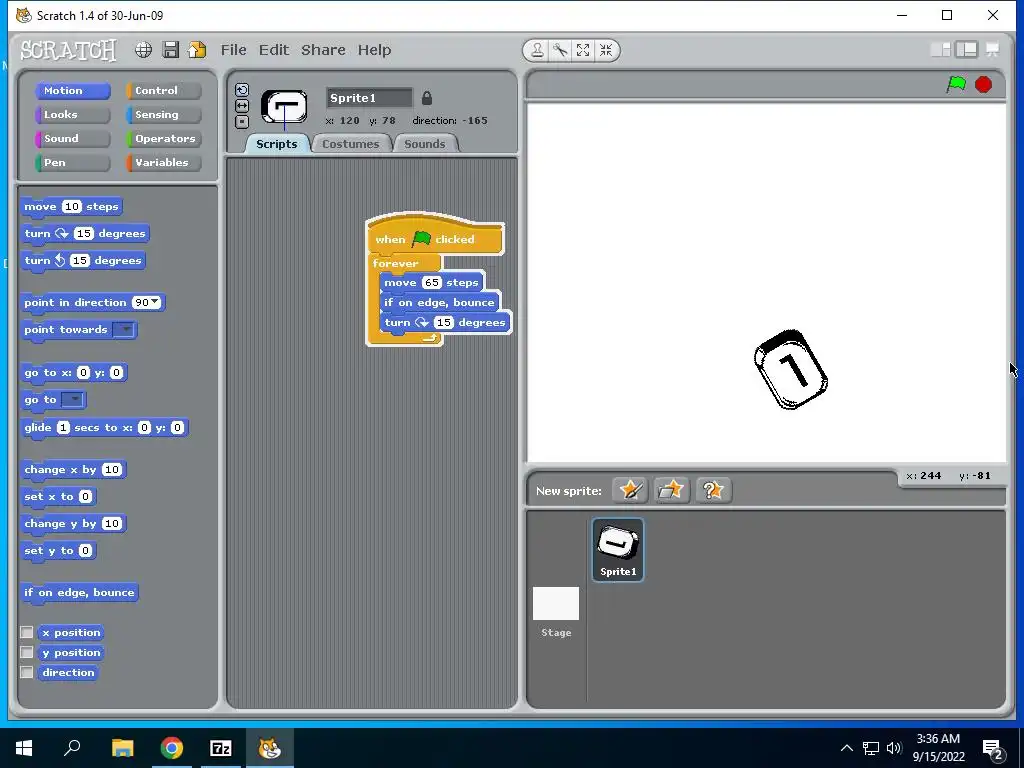Save project with floppy disk icon
This screenshot has height=768, width=1024.
[170, 50]
